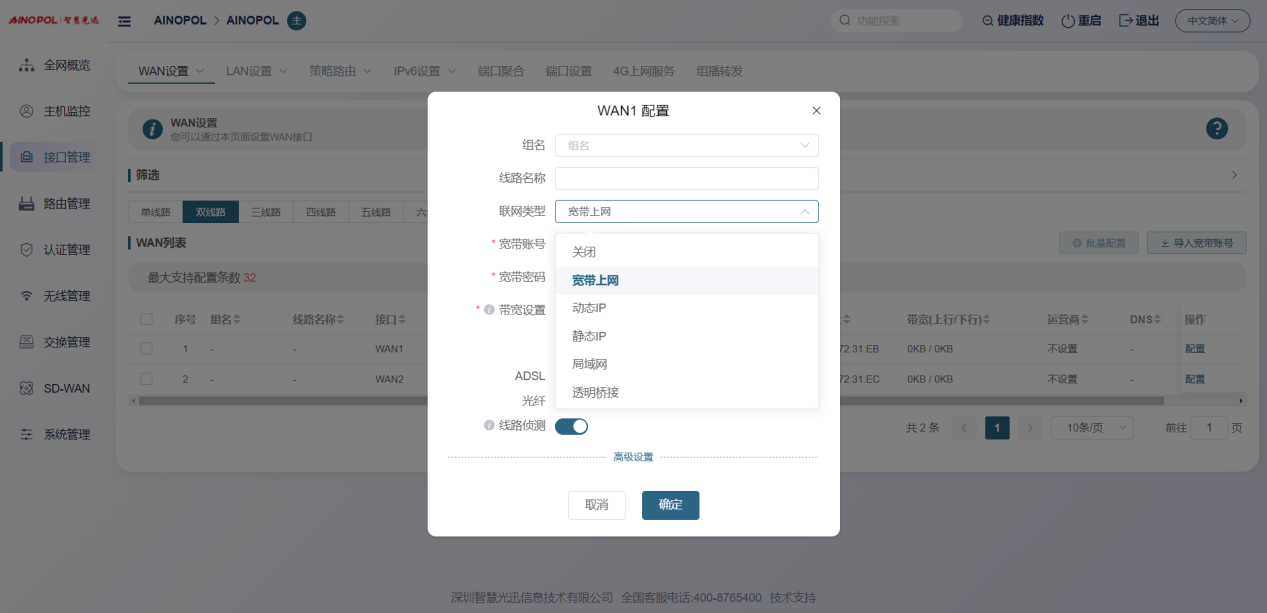
Task: Open 健康指数 health index icon
Action: [988, 21]
